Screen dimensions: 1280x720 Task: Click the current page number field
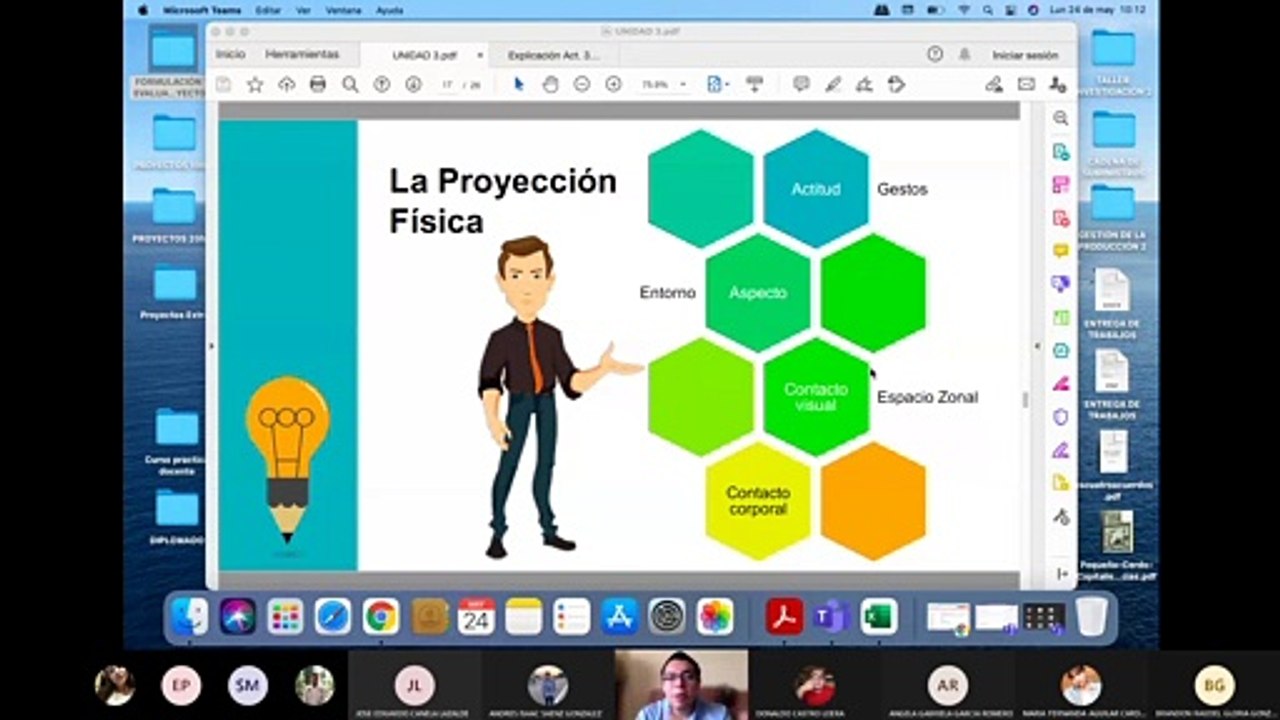coord(448,85)
